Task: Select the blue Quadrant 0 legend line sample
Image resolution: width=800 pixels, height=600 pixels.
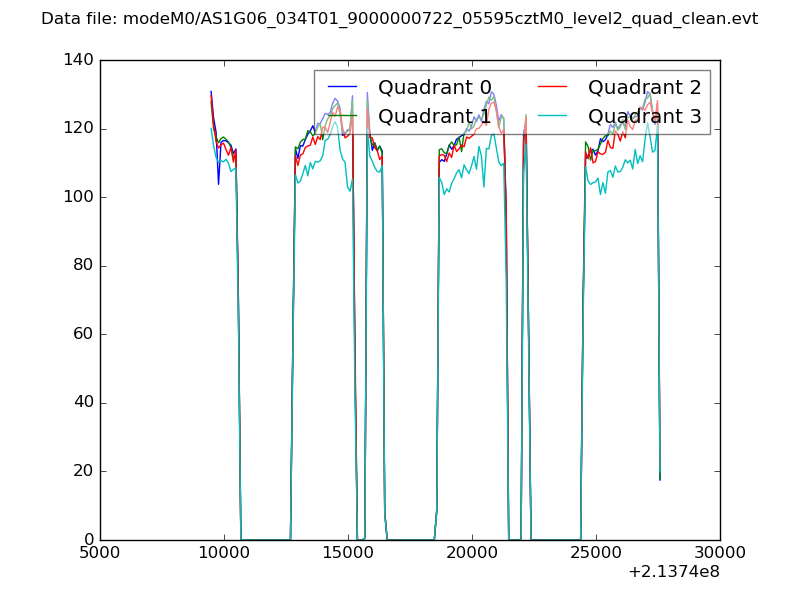Action: tap(342, 88)
